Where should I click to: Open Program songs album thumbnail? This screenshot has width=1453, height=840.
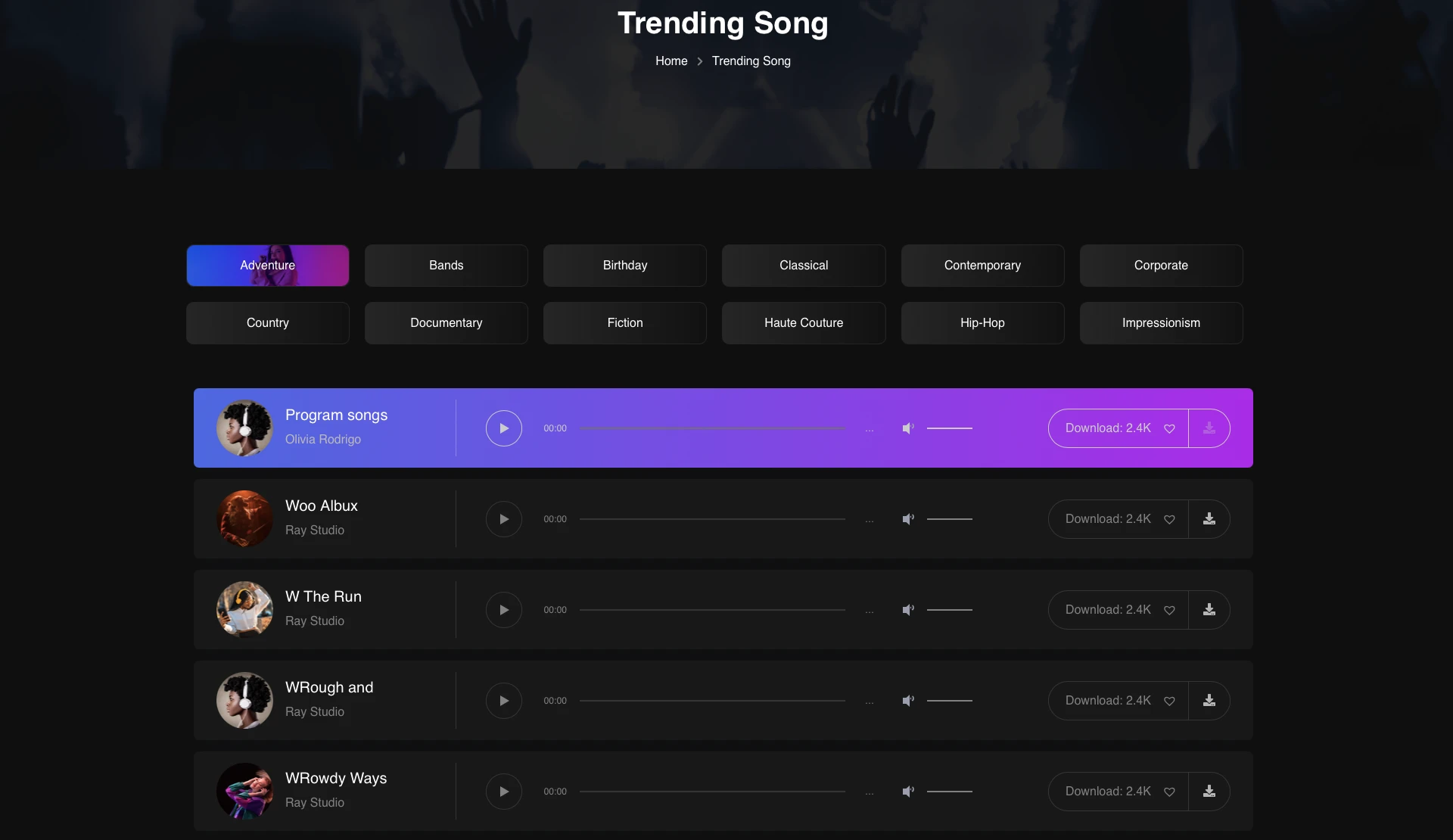pos(244,428)
